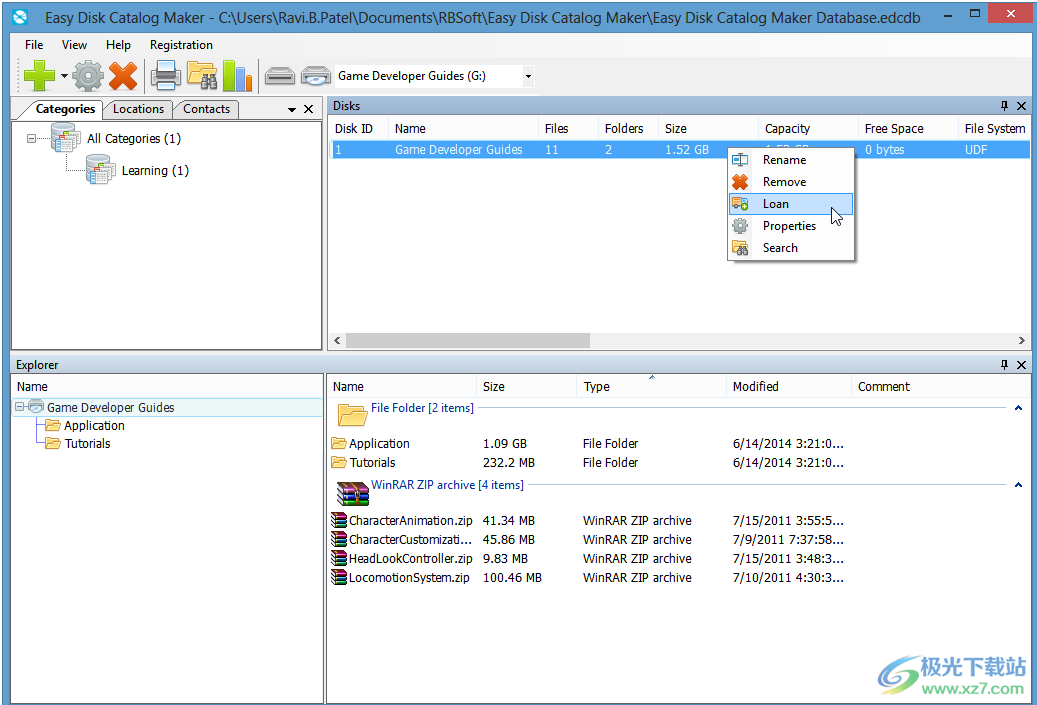Click the printer toolbar icon

pos(165,75)
